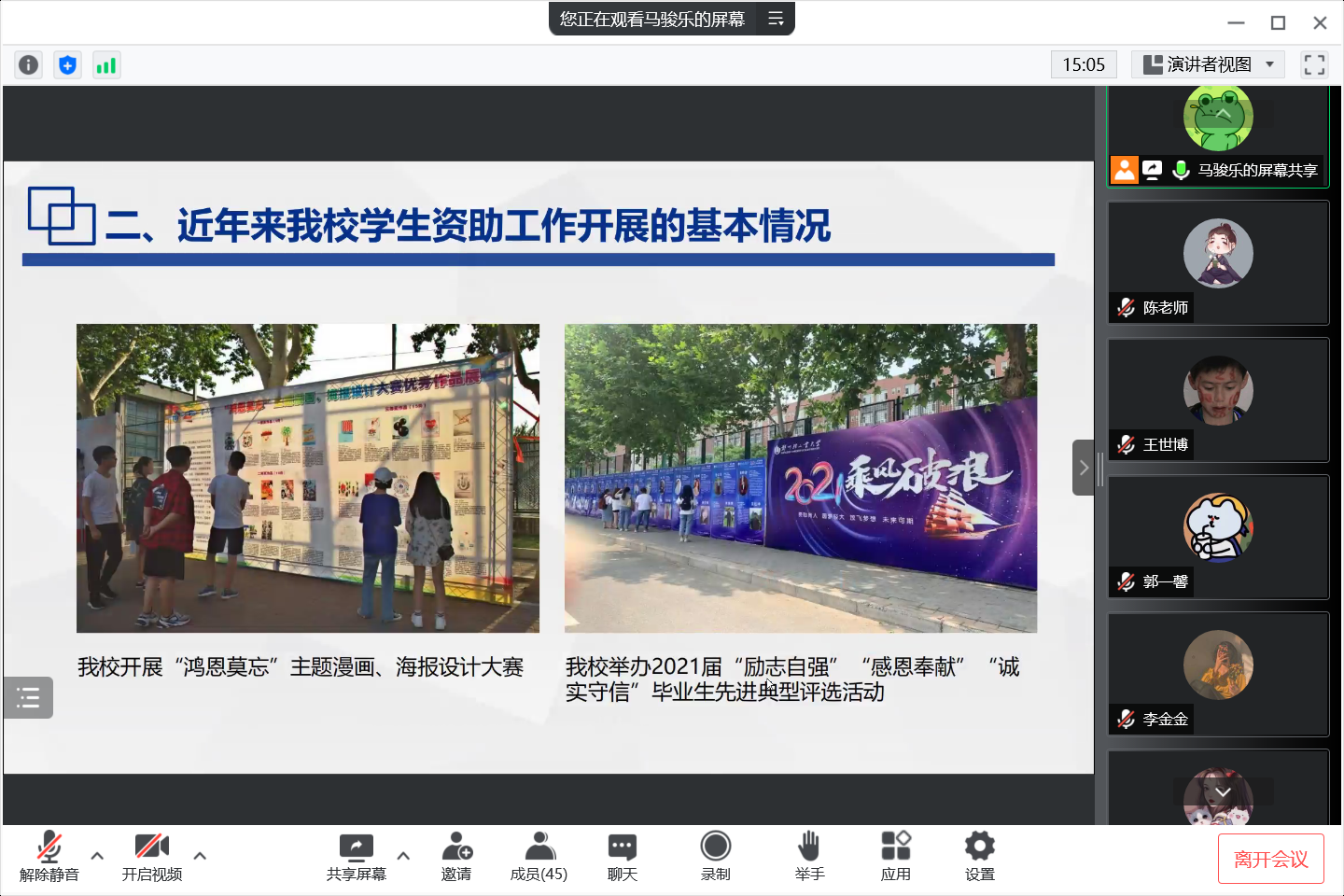
Task: Open 设置 settings gear
Action: [x=979, y=856]
